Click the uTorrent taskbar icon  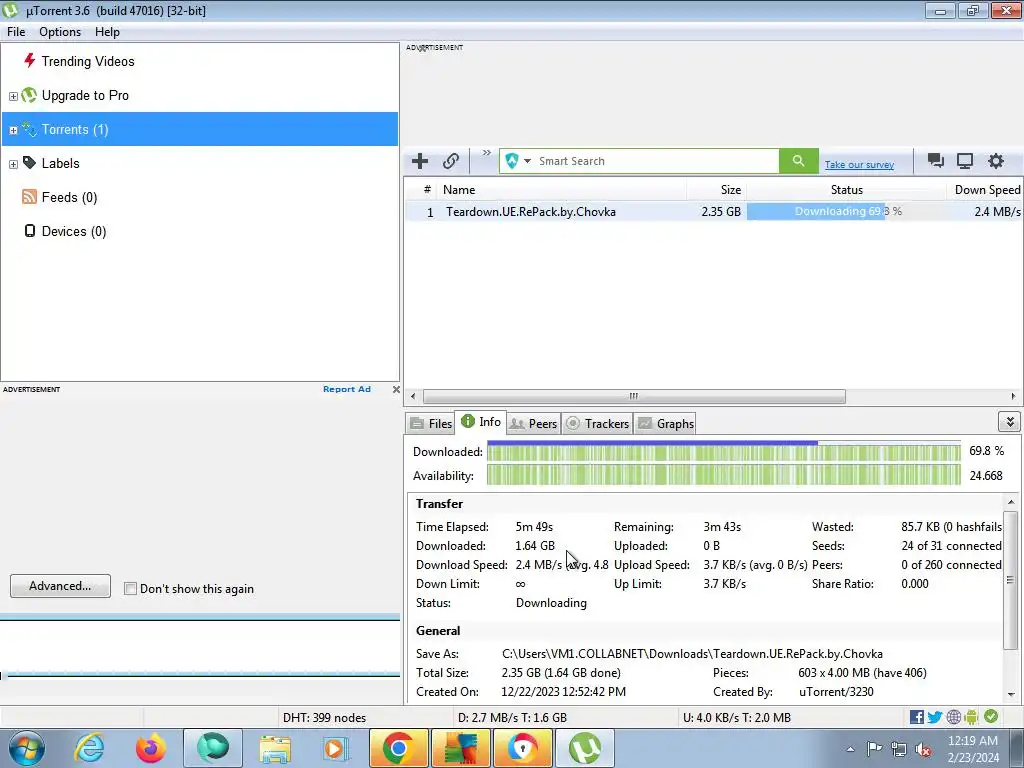pos(584,748)
